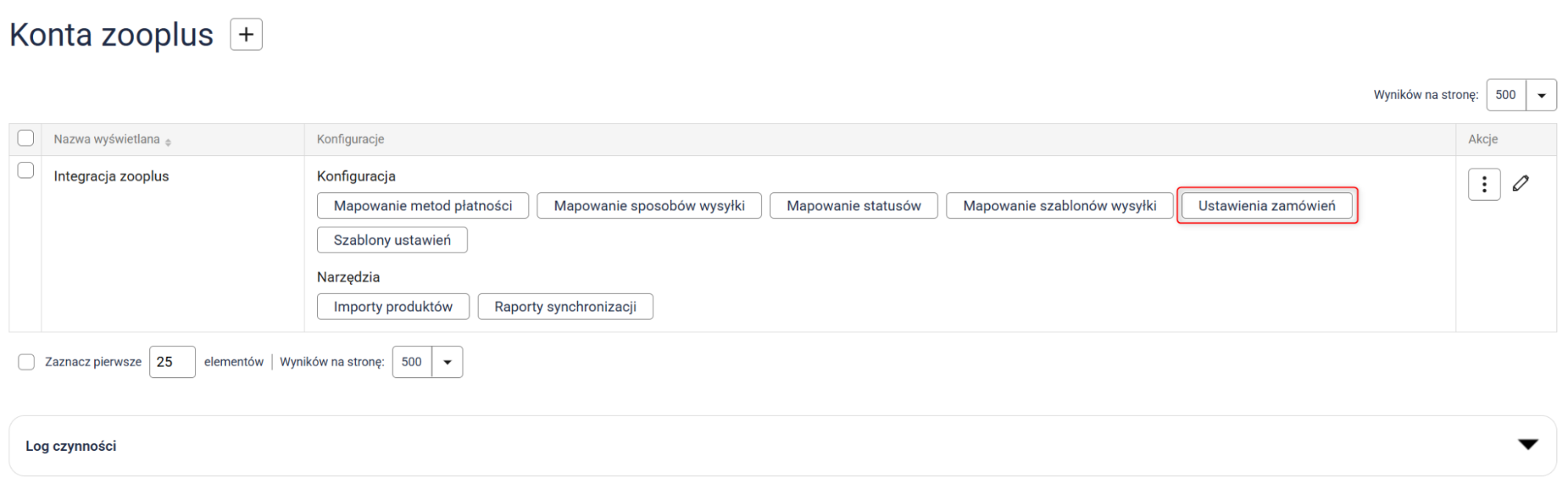Expand the Log czynności panel
Viewport: 1568px width, 487px height.
point(1527,445)
